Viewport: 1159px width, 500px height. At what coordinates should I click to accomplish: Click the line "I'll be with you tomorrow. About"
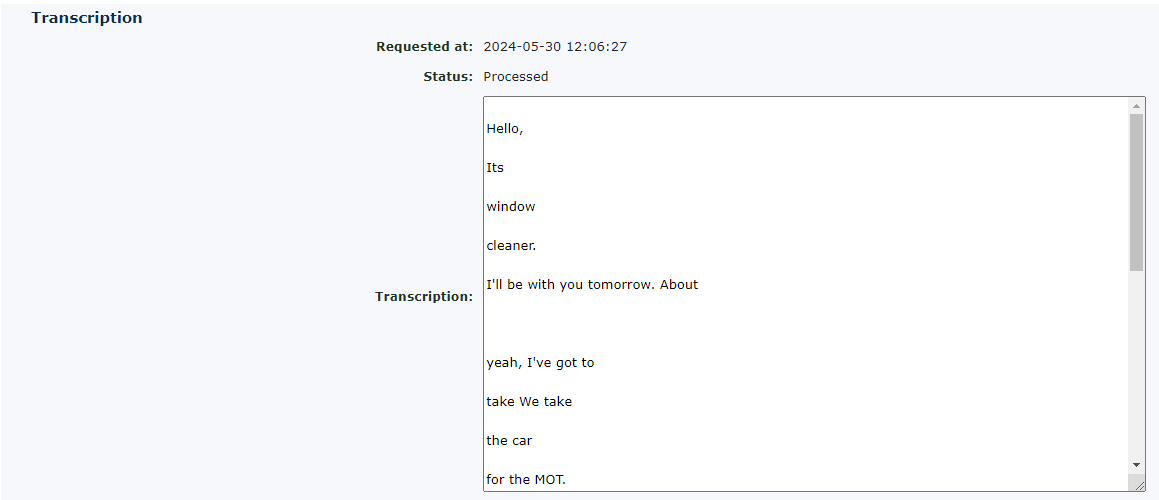[x=592, y=284]
